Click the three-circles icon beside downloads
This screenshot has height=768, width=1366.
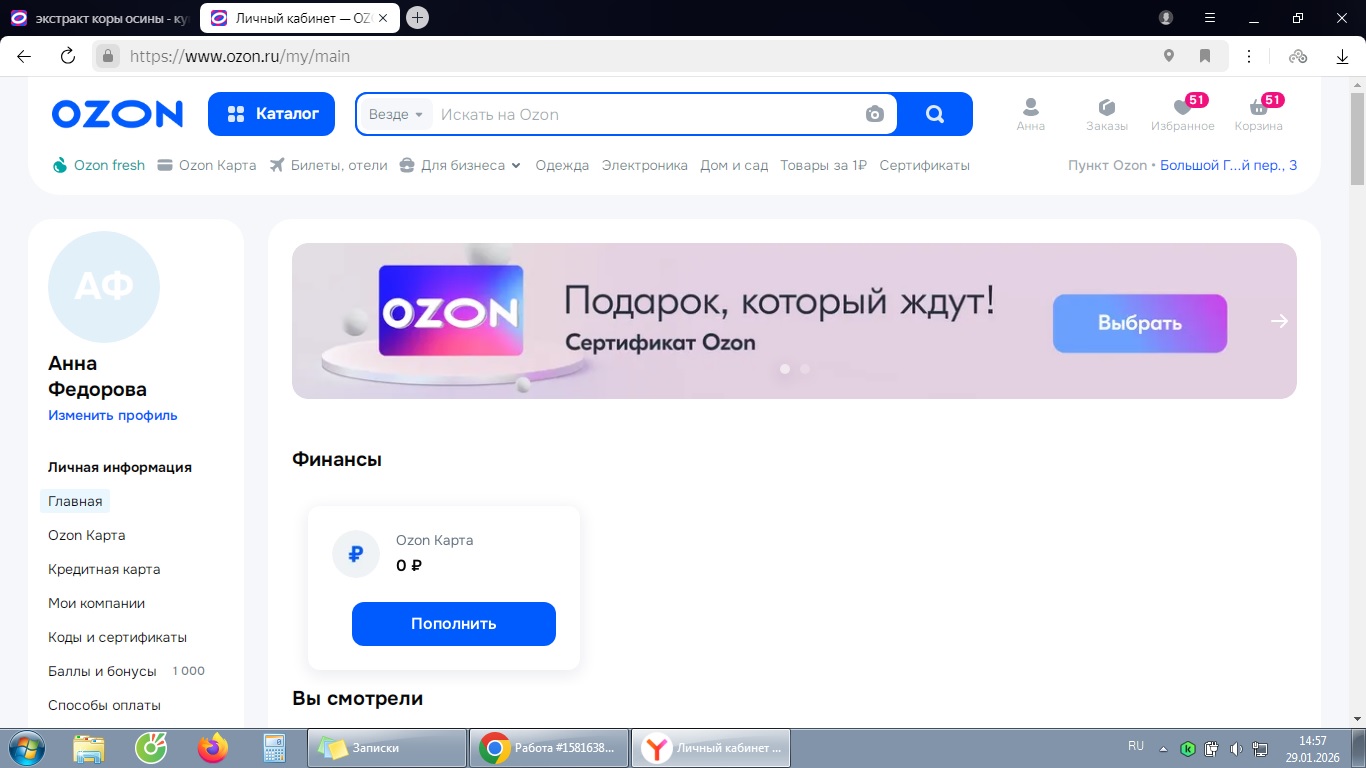(1298, 56)
